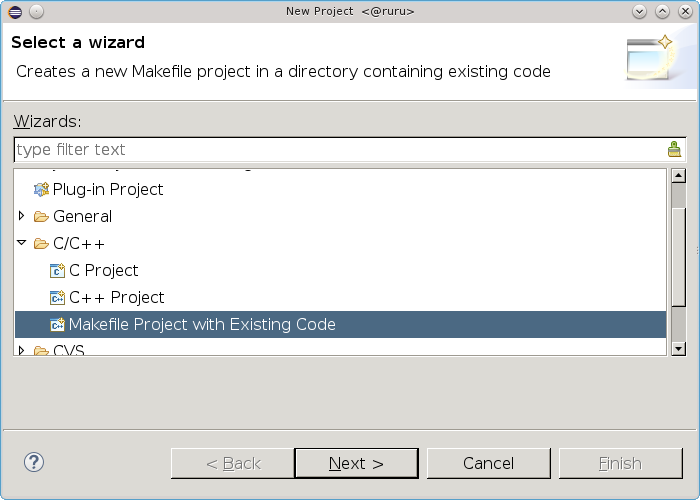The width and height of the screenshot is (700, 500).
Task: Expand the CVS folder node
Action: tap(22, 351)
